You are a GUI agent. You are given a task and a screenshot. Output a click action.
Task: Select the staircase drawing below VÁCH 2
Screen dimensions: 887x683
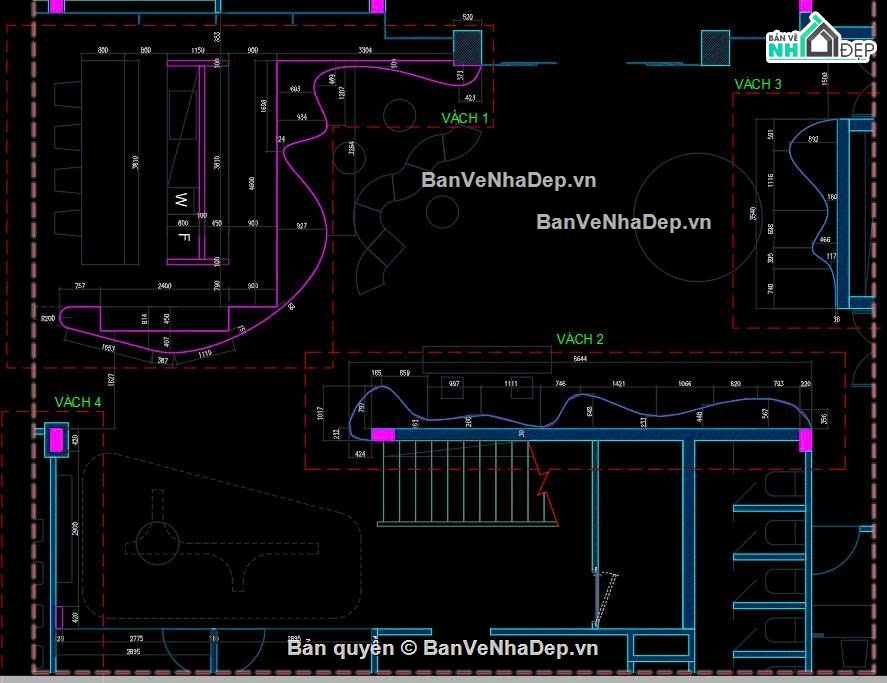click(x=467, y=484)
